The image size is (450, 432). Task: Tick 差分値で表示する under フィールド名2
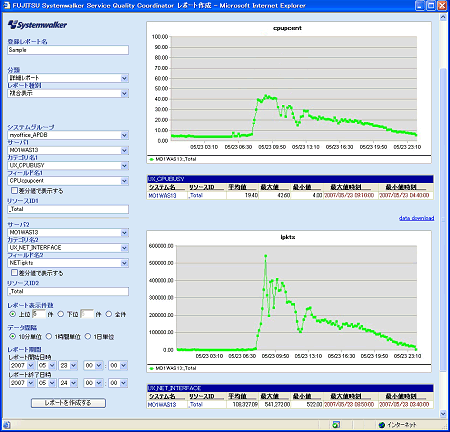point(14,273)
